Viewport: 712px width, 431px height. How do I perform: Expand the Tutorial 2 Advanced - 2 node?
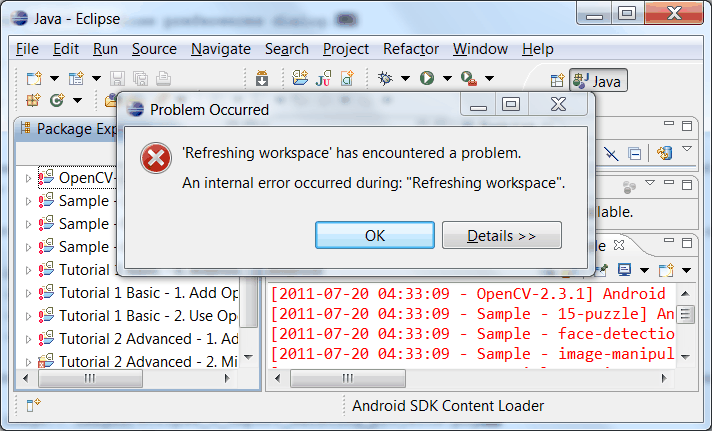28,362
